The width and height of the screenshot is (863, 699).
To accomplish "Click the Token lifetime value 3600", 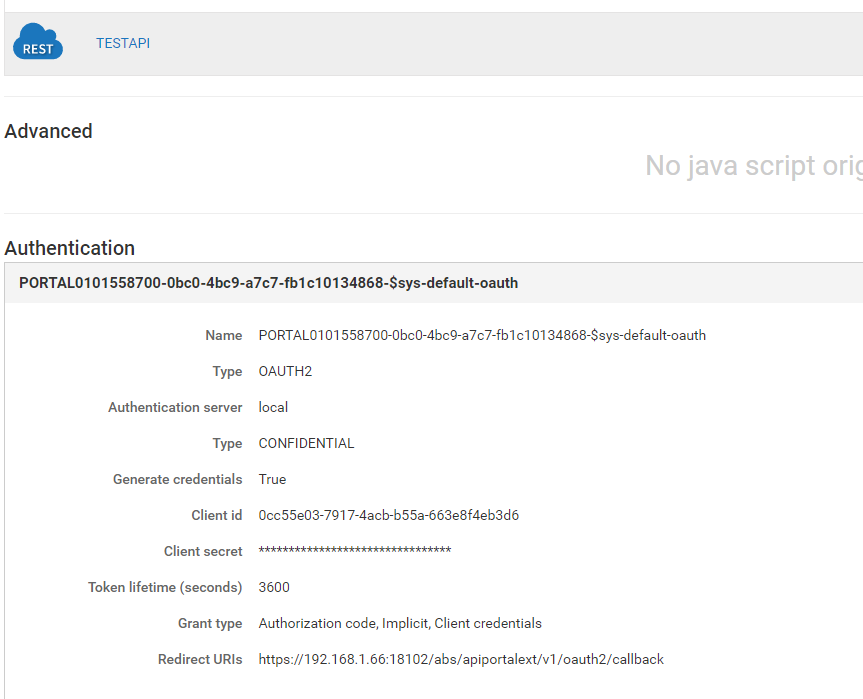I will pyautogui.click(x=274, y=587).
